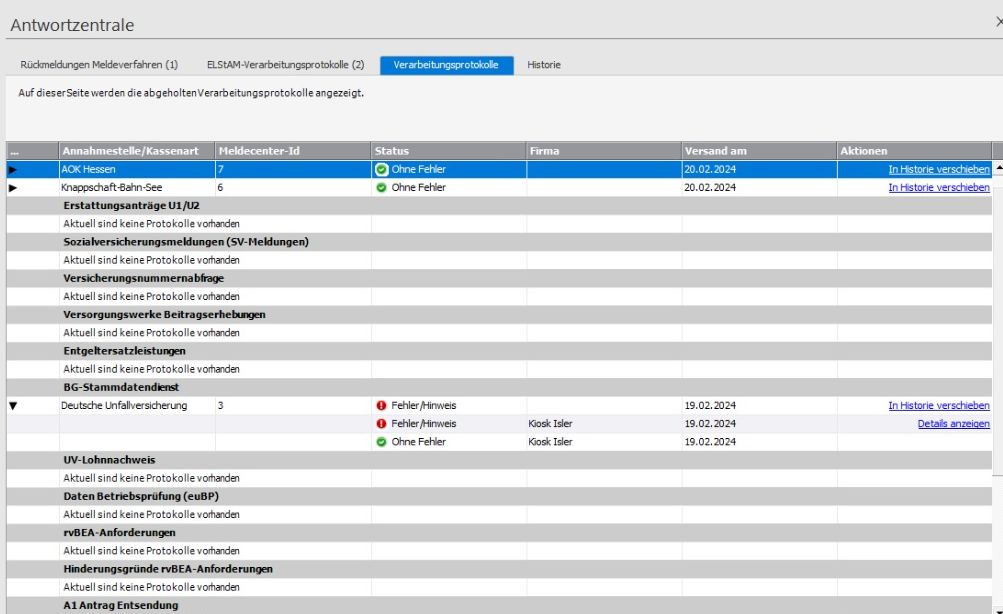This screenshot has width=1003, height=614.
Task: Click Meldecenter-Id 6 cell
Action: tap(293, 187)
